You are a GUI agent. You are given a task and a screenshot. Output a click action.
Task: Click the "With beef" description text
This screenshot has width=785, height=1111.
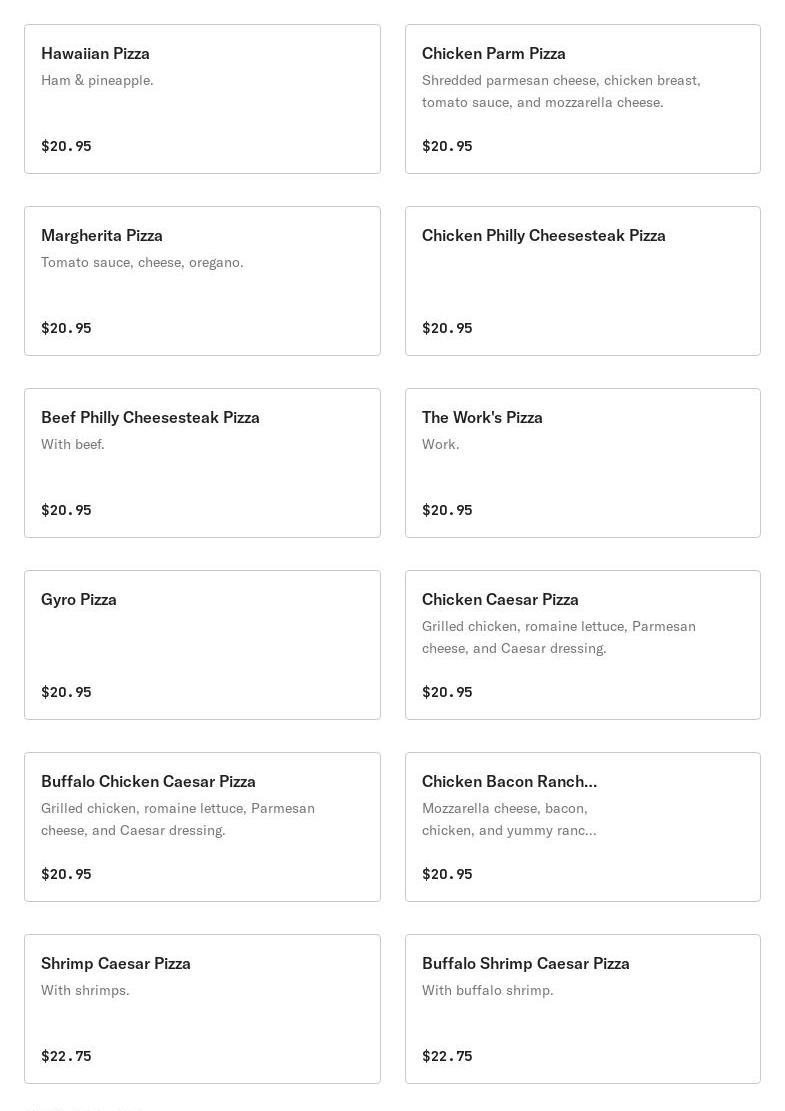point(72,444)
